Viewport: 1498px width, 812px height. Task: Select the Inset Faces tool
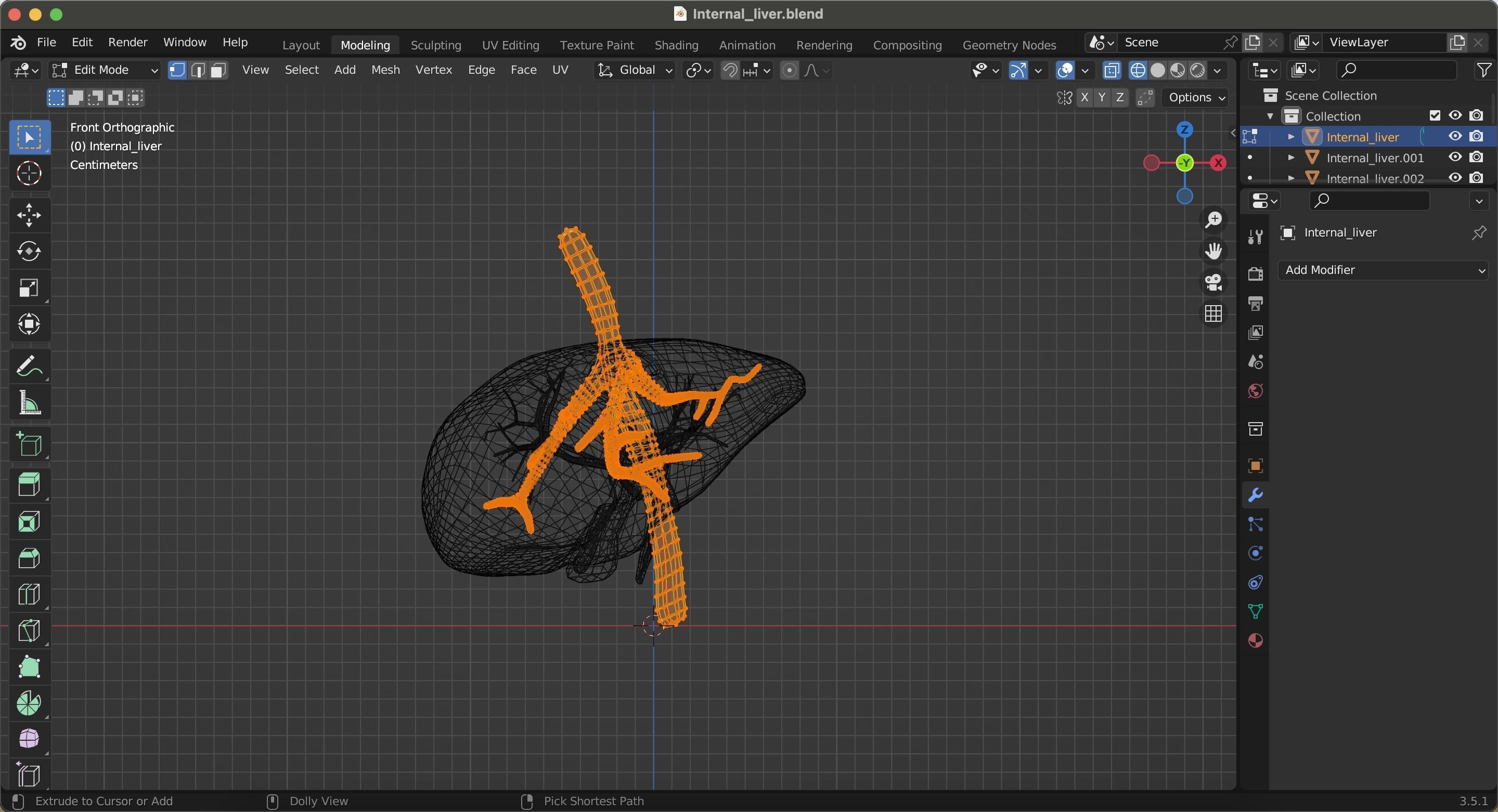pos(29,521)
